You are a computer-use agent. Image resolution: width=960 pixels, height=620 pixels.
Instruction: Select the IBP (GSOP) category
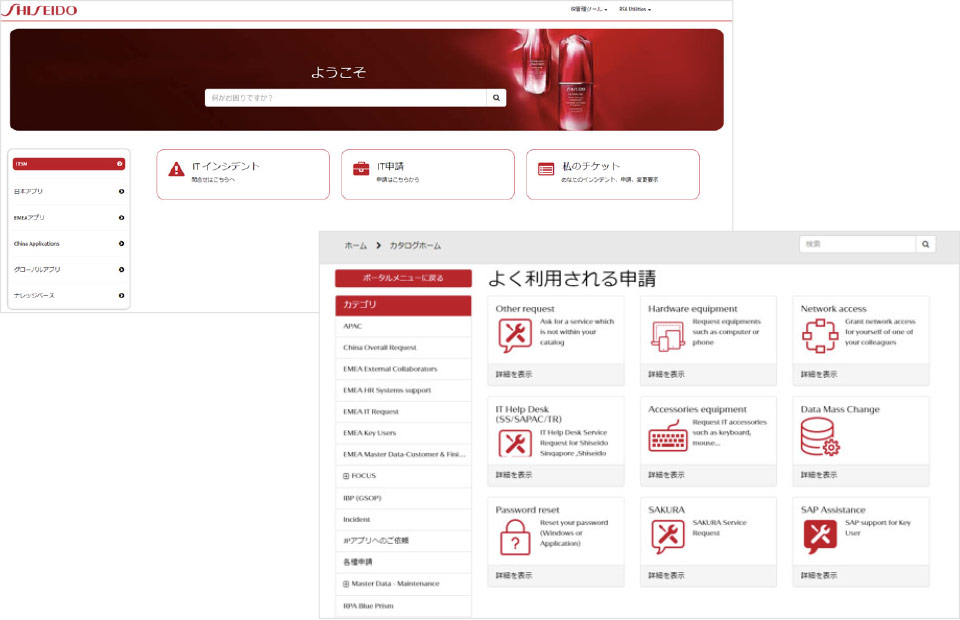click(x=403, y=498)
